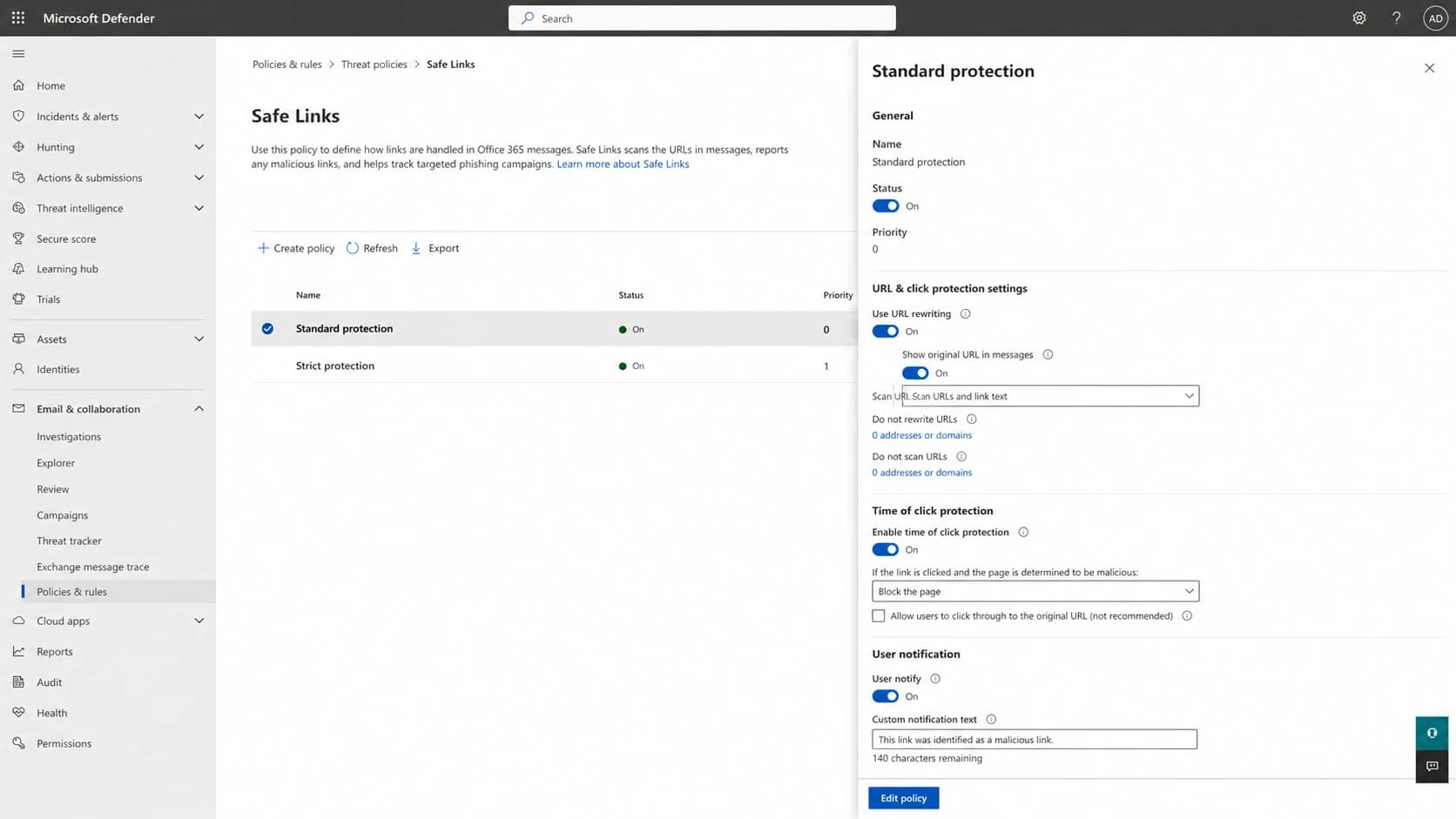The image size is (1456, 819).
Task: Open the Block the page dropdown
Action: pos(1035,591)
